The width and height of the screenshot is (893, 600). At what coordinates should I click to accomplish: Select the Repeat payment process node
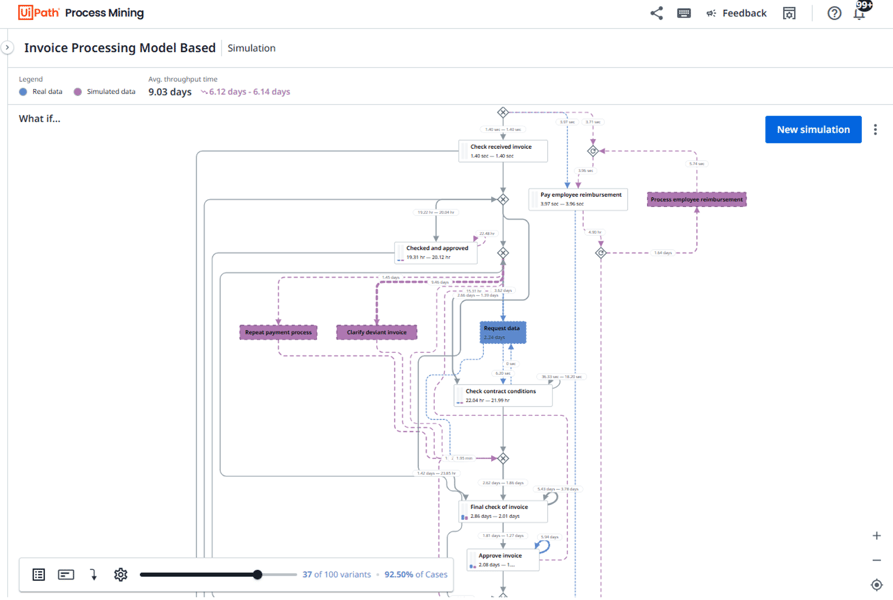point(278,332)
